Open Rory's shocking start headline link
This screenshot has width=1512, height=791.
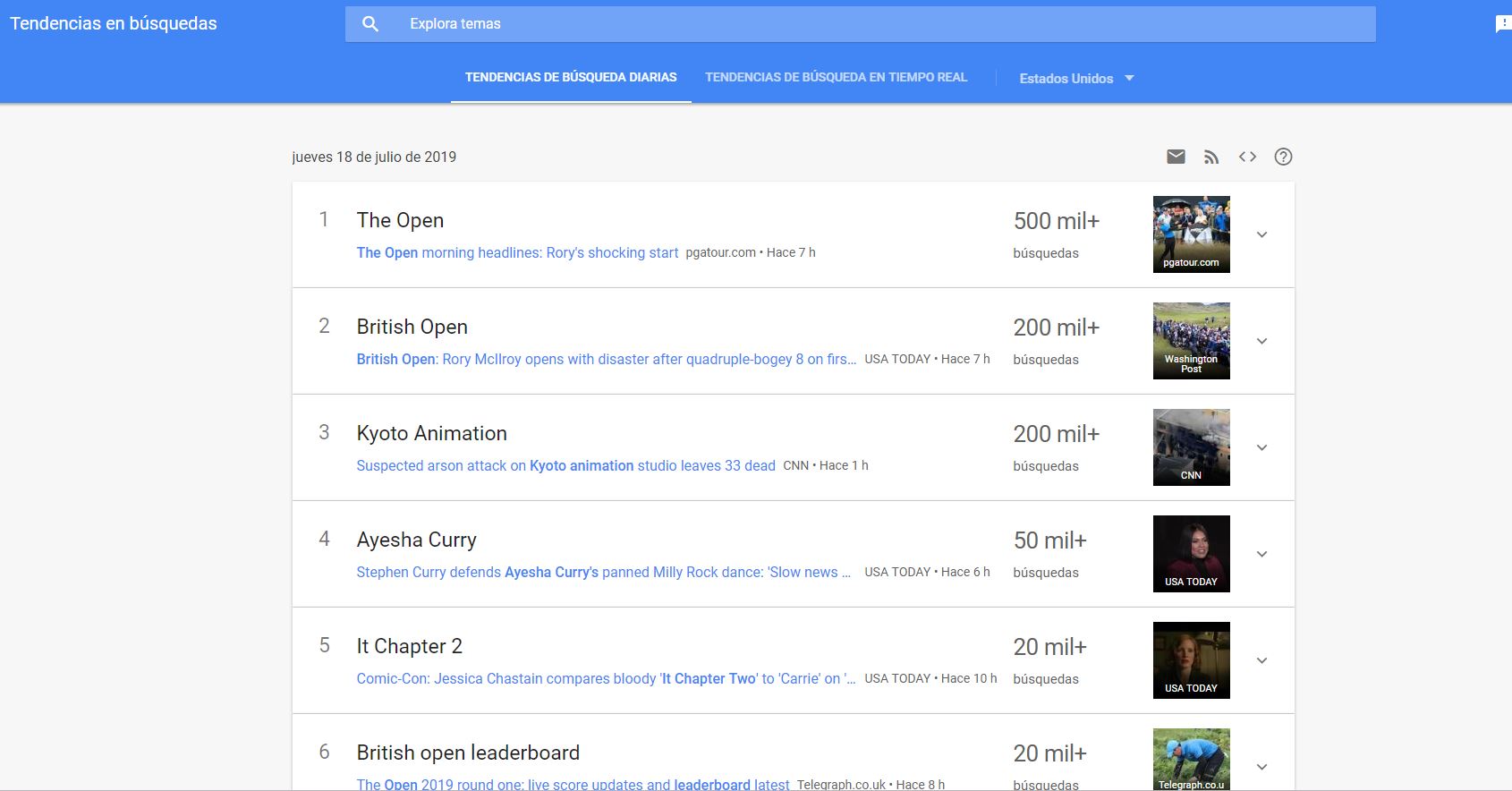[517, 252]
